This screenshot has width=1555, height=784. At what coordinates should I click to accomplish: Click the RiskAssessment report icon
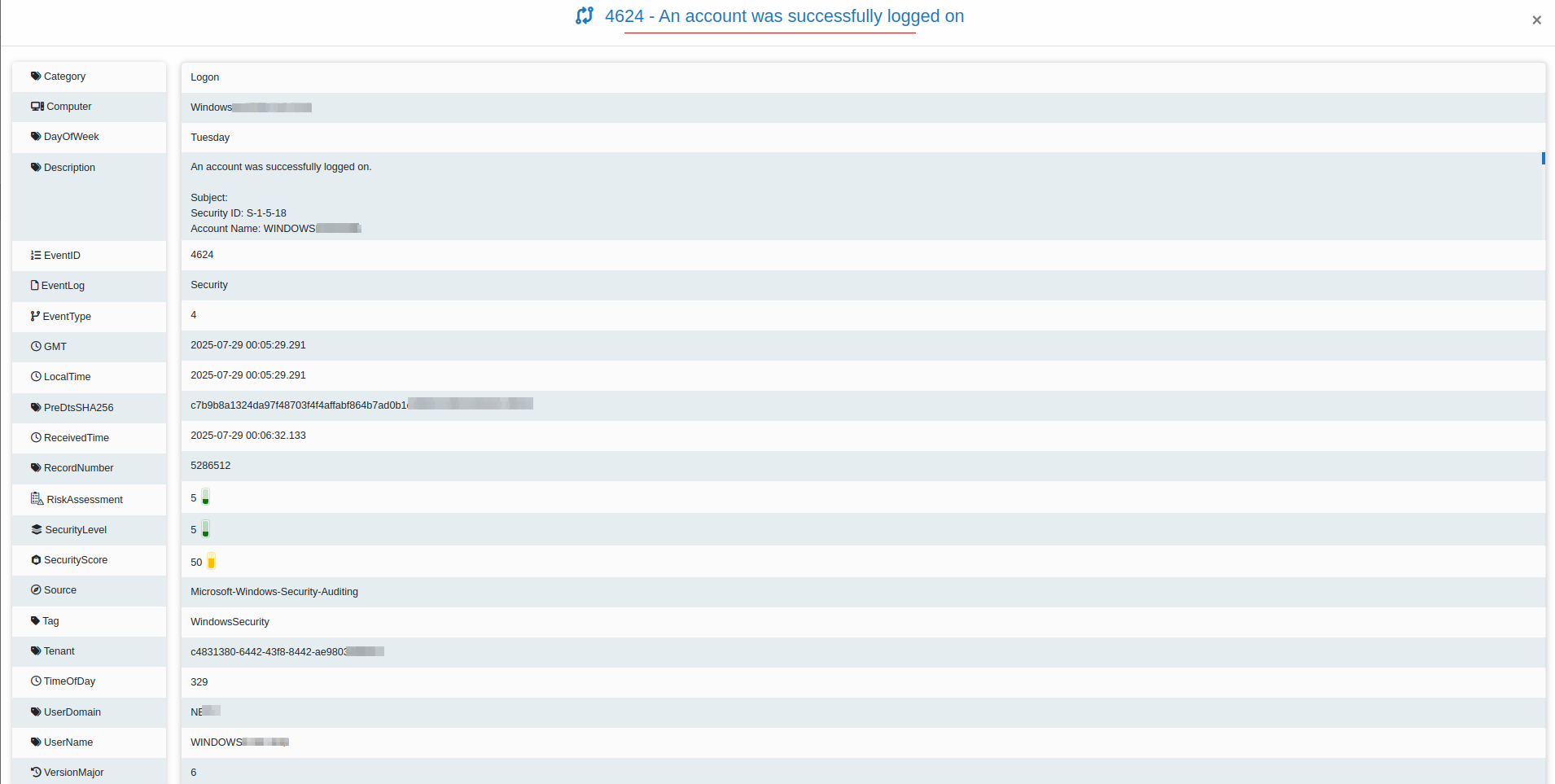37,499
